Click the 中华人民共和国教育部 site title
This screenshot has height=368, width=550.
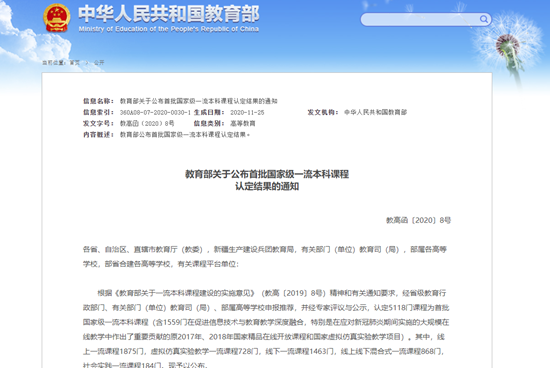[x=169, y=14]
